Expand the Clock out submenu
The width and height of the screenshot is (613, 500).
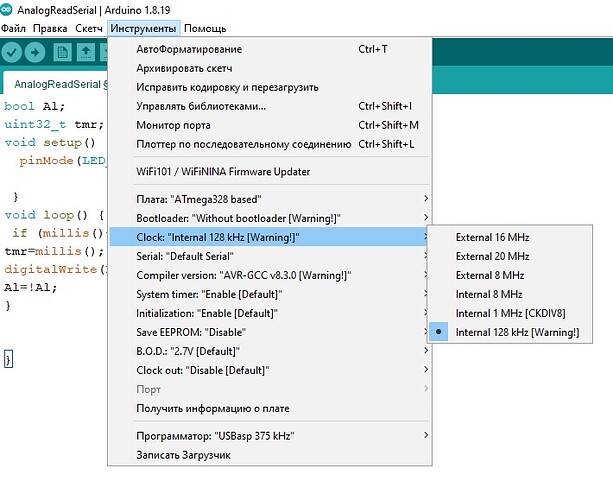tap(270, 370)
